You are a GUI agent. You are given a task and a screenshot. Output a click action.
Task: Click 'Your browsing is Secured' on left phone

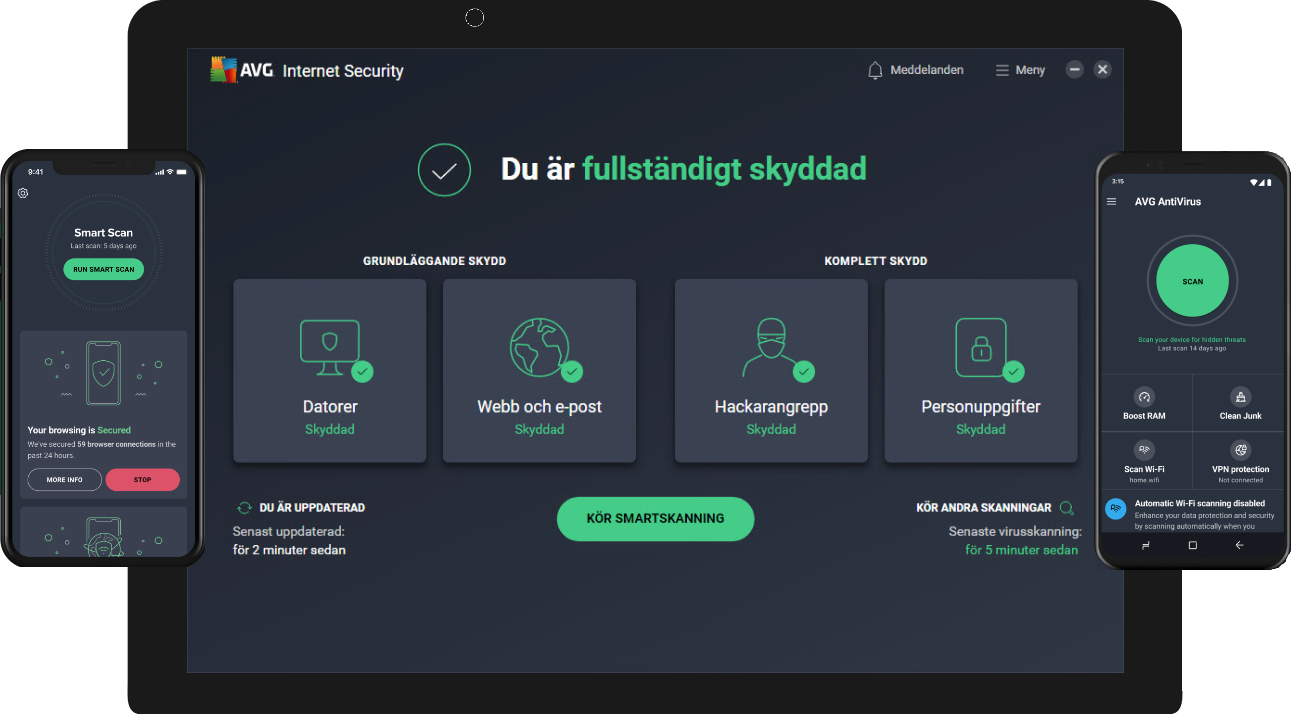[79, 431]
